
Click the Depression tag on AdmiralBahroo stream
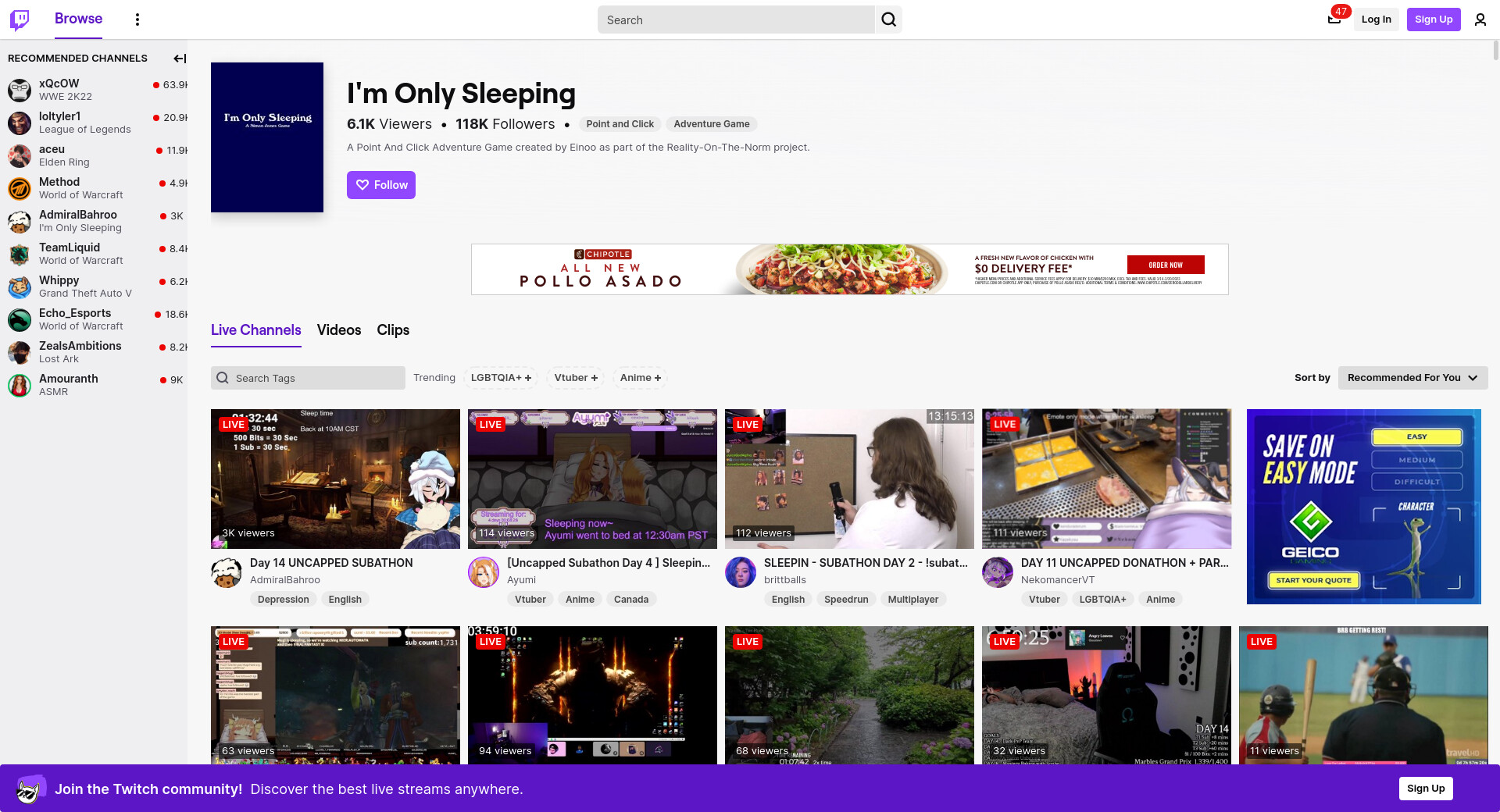point(284,600)
